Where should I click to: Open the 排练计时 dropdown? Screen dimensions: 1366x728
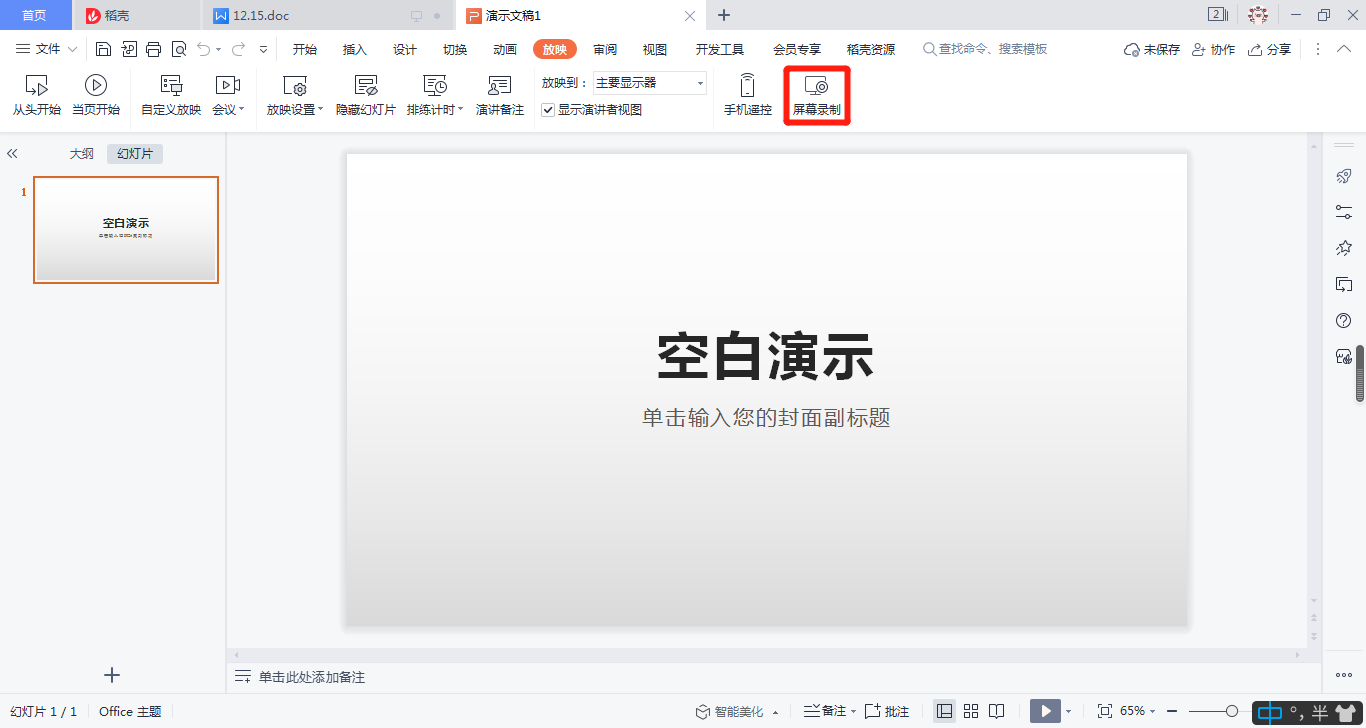[460, 110]
